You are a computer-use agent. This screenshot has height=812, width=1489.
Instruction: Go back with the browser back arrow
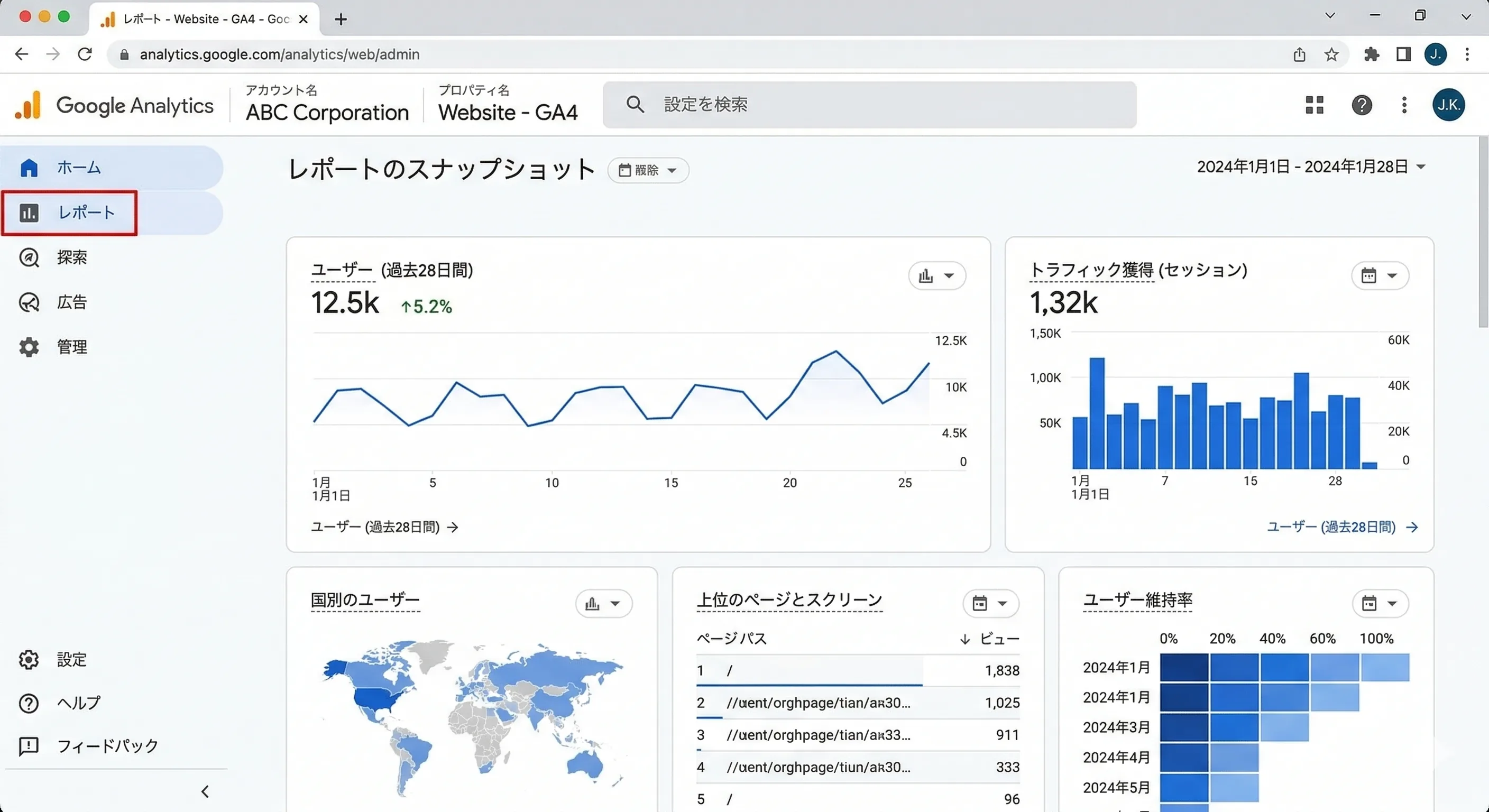pyautogui.click(x=21, y=54)
